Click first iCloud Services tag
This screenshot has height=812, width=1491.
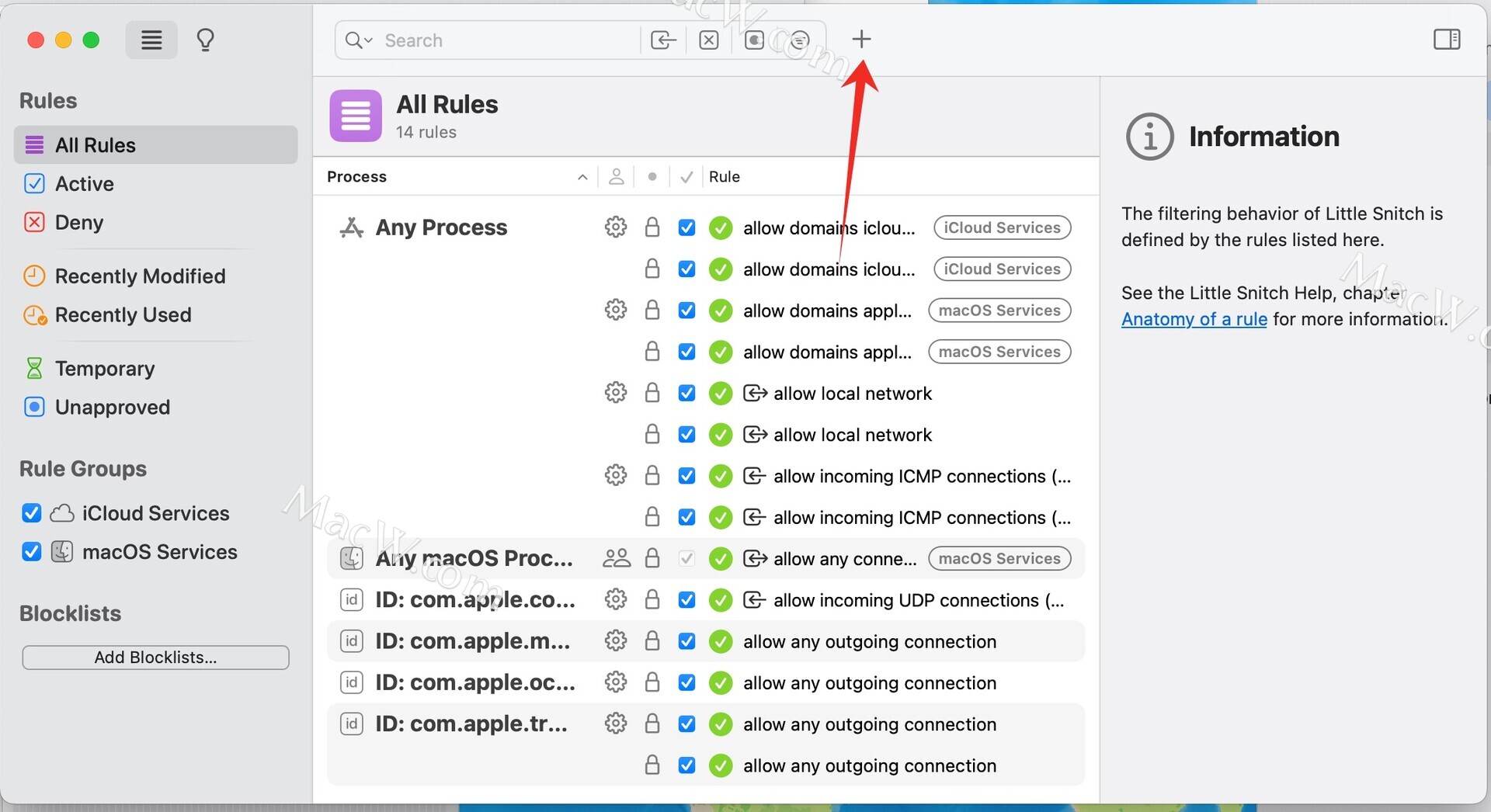coord(1002,227)
